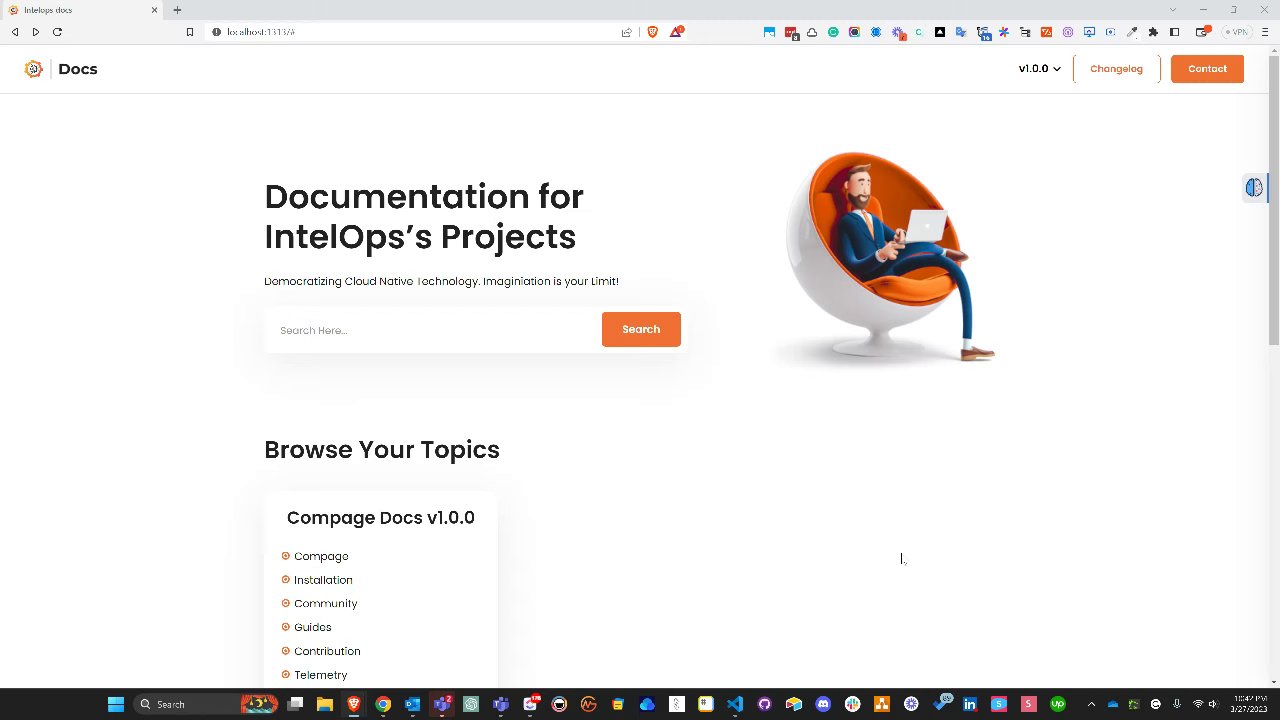Click the Changelog button

[x=1116, y=69]
